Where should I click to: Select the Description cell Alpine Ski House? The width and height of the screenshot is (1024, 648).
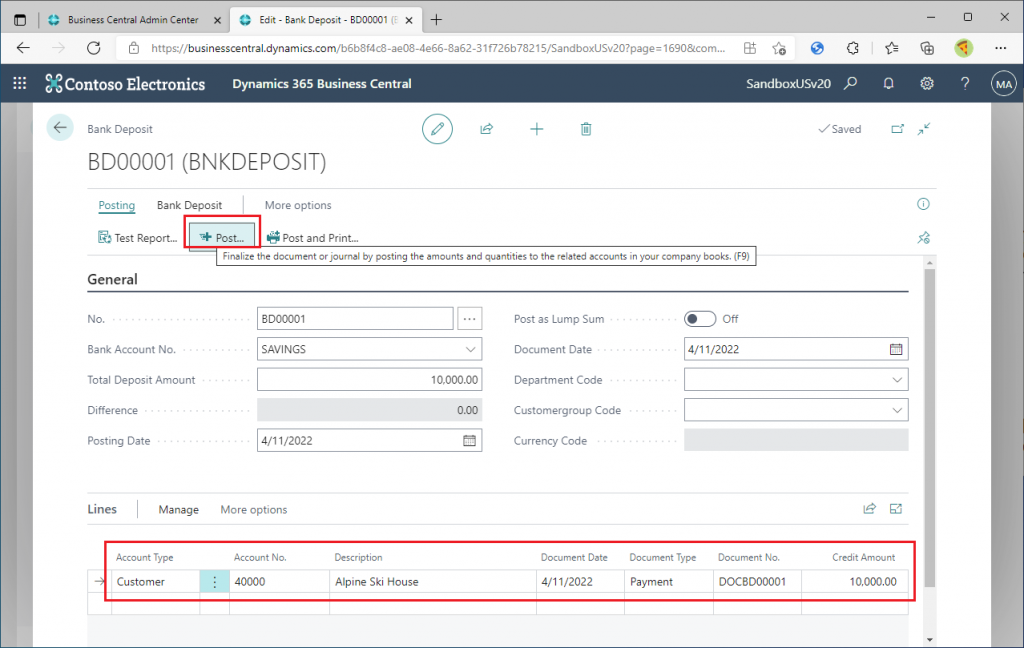433,581
